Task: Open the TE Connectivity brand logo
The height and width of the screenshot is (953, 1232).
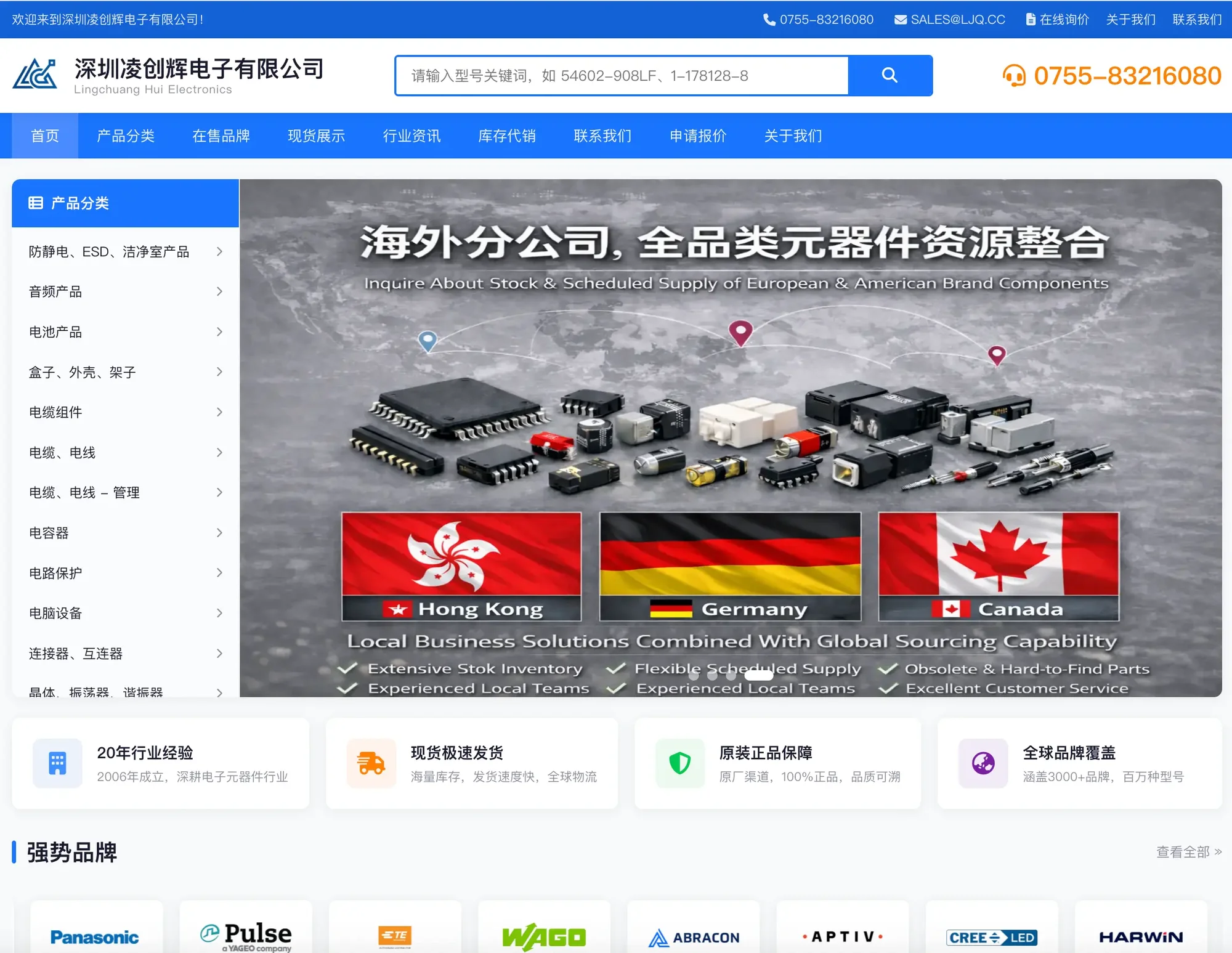Action: tap(395, 936)
